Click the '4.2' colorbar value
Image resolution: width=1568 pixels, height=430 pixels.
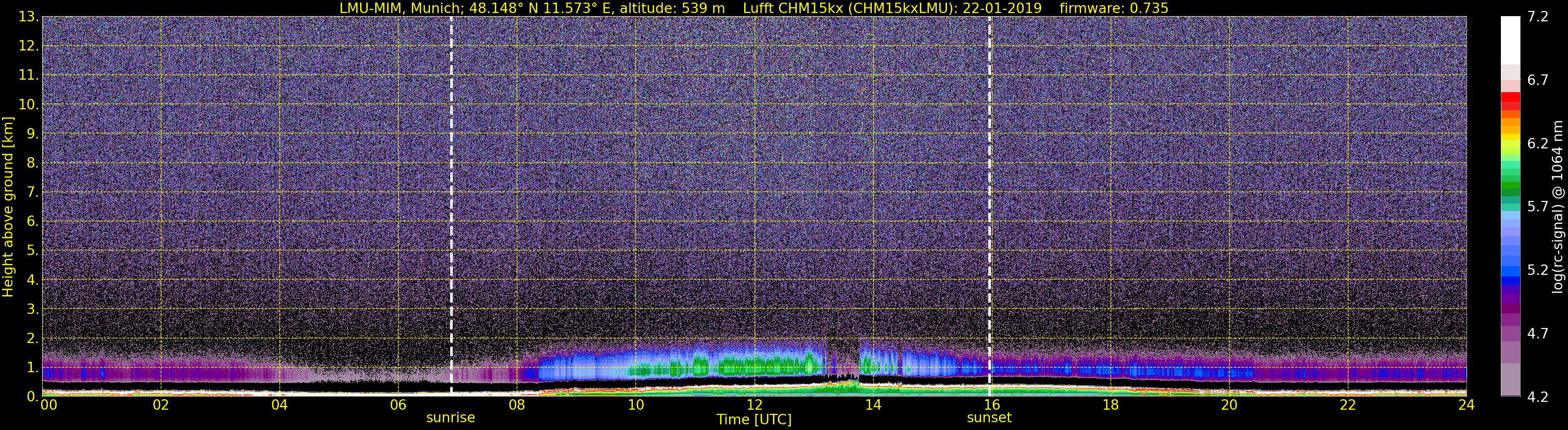click(x=1538, y=397)
